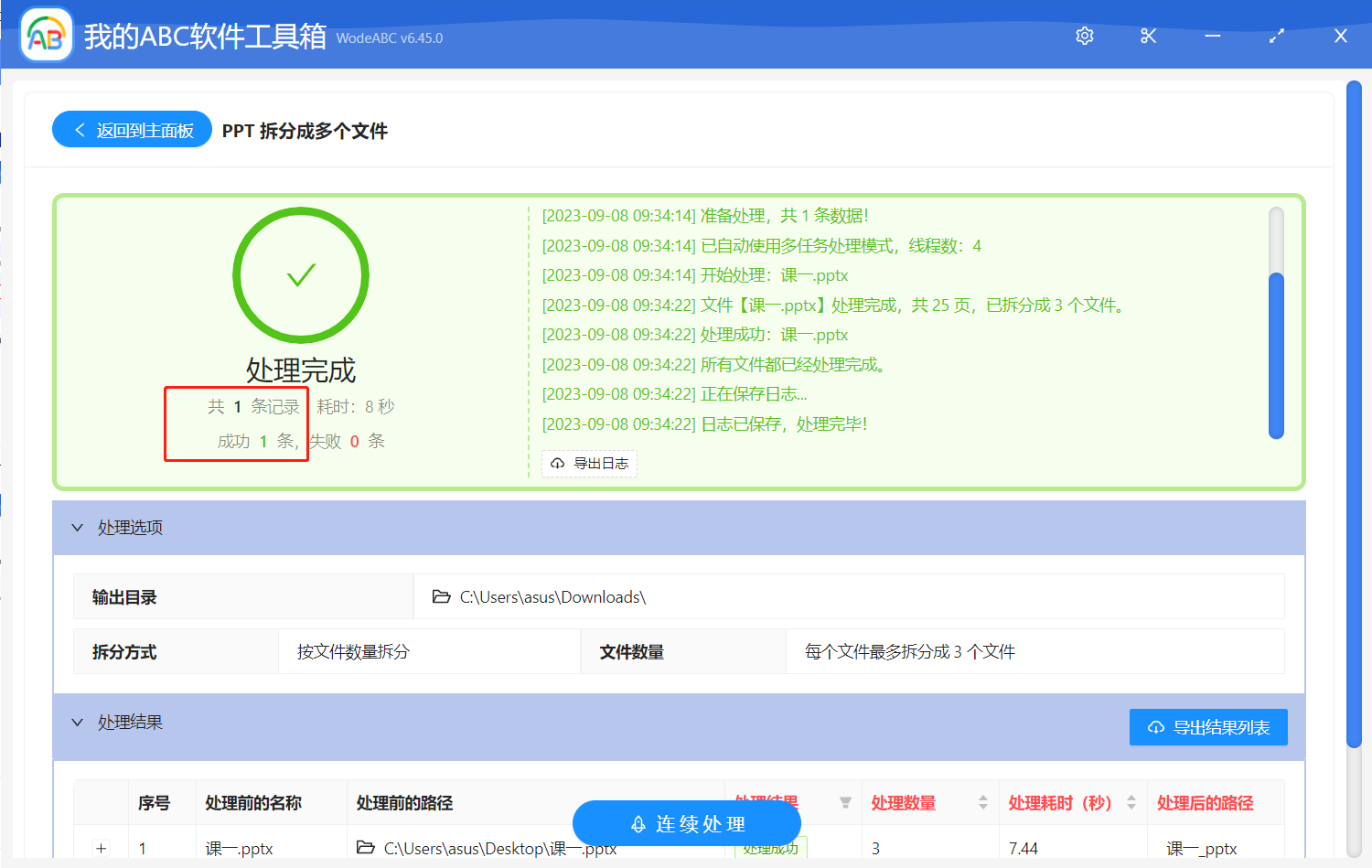Click the sort arrows on 处理数量 column
The width and height of the screenshot is (1372, 868).
tap(985, 802)
